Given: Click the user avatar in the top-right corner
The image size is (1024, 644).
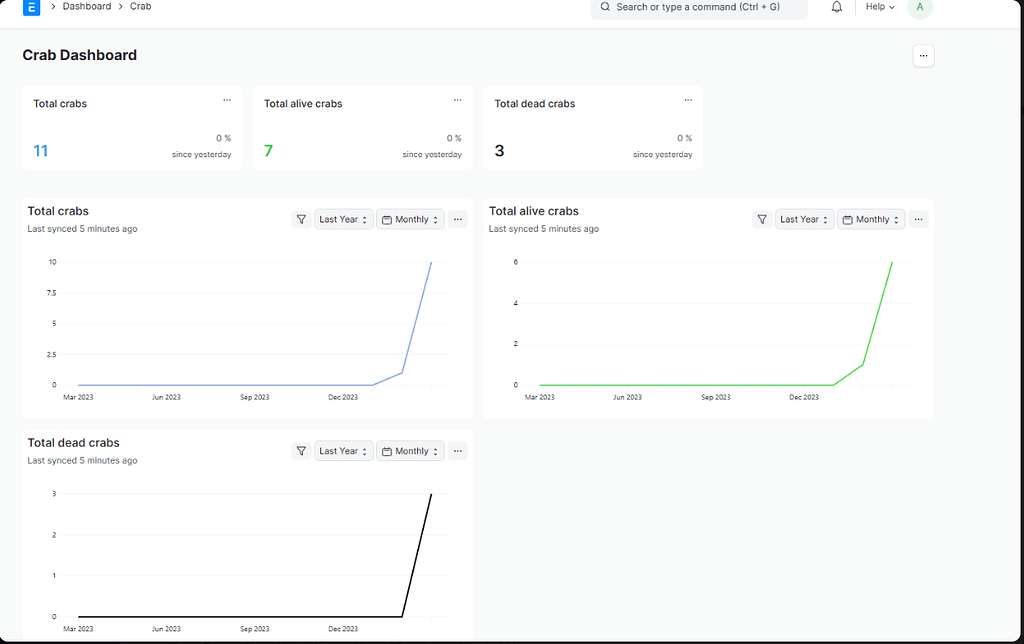Looking at the screenshot, I should click(x=919, y=8).
